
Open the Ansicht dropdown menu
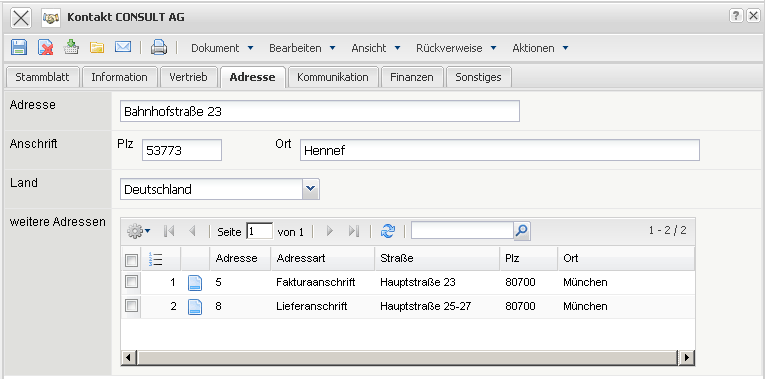(376, 48)
